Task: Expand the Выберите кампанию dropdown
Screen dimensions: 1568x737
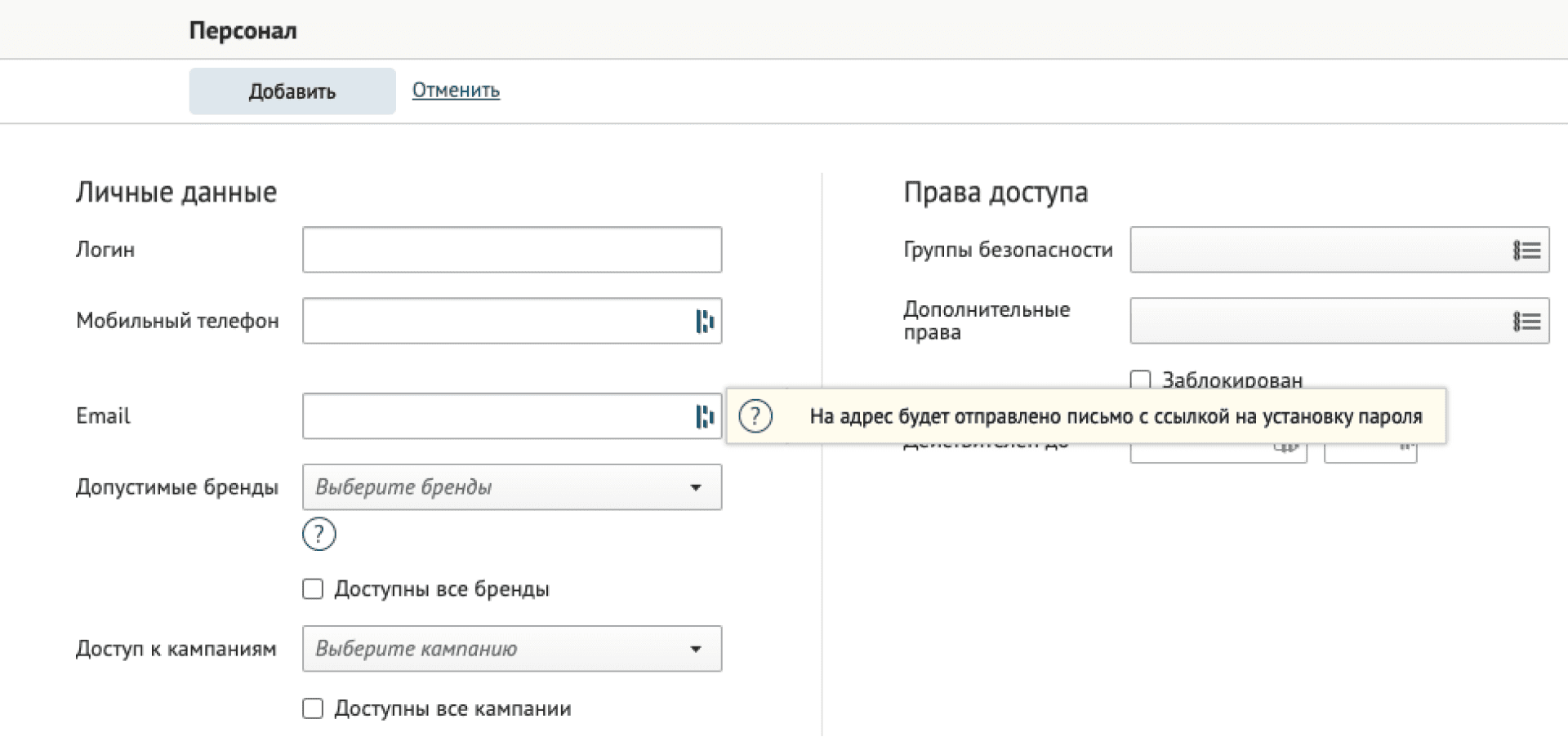Action: (511, 649)
